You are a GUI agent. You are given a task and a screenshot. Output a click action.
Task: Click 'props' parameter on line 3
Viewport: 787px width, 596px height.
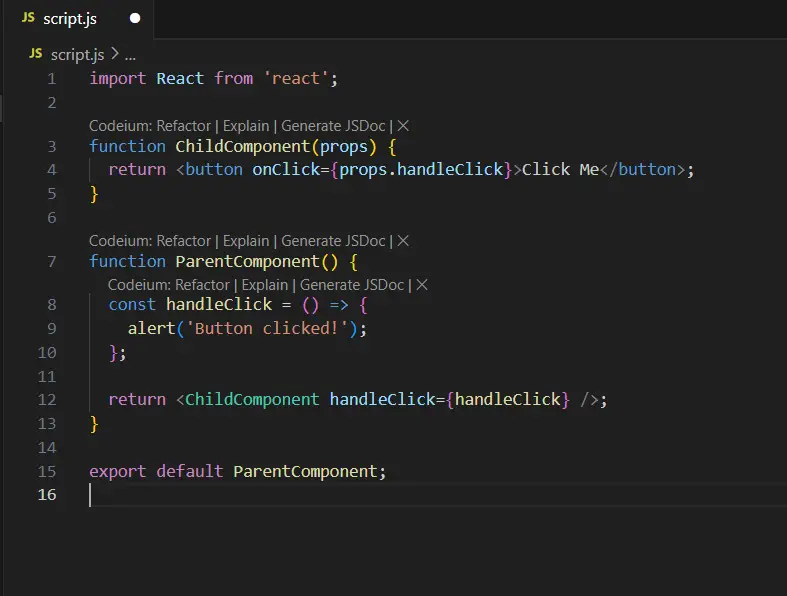pos(344,147)
